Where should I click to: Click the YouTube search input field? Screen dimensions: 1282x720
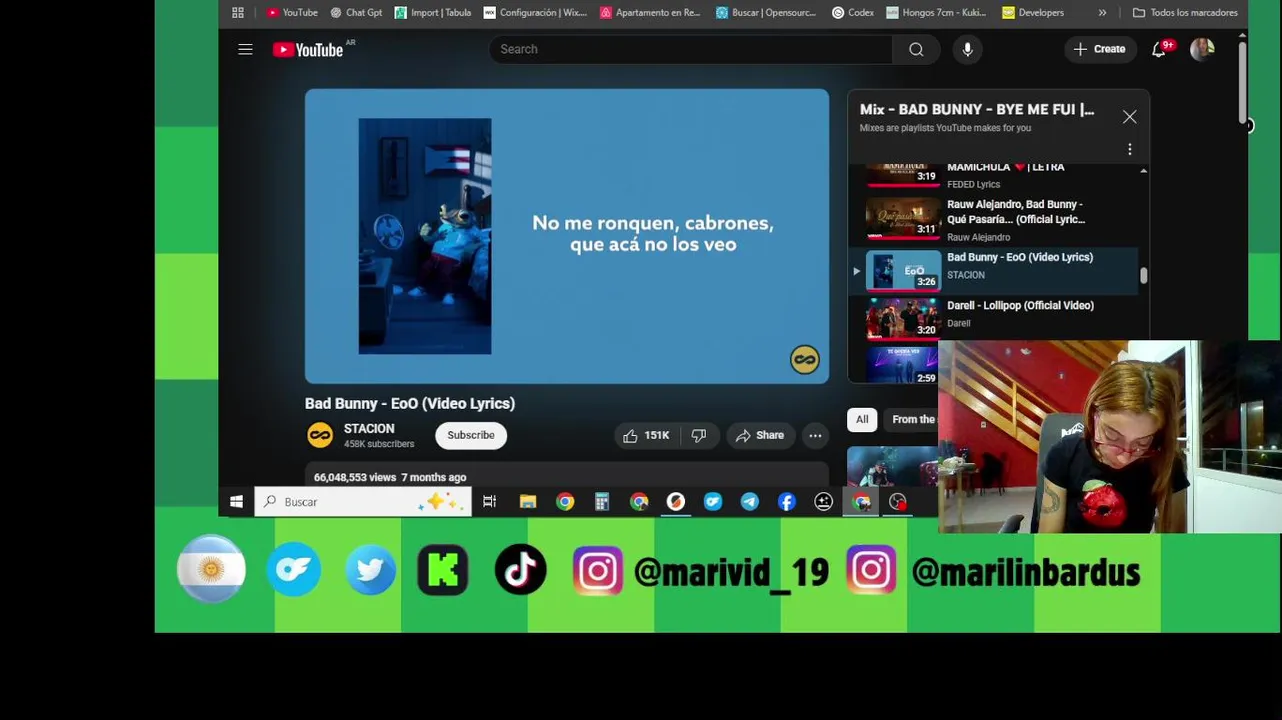point(690,49)
